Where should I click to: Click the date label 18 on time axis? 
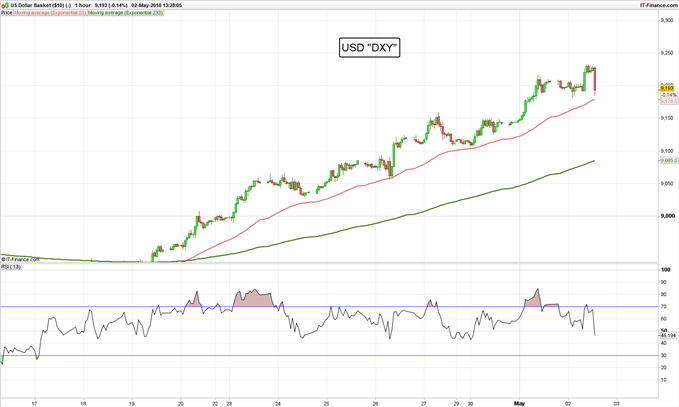click(83, 404)
